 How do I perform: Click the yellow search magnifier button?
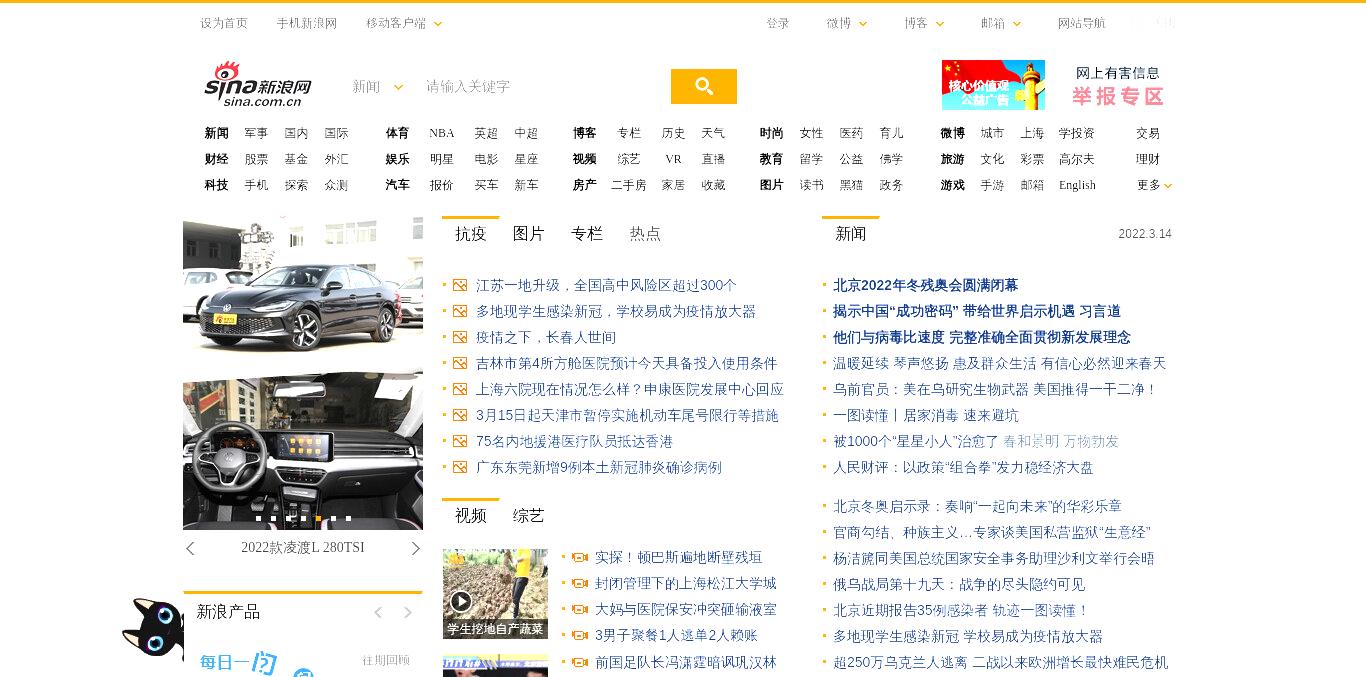pyautogui.click(x=704, y=86)
